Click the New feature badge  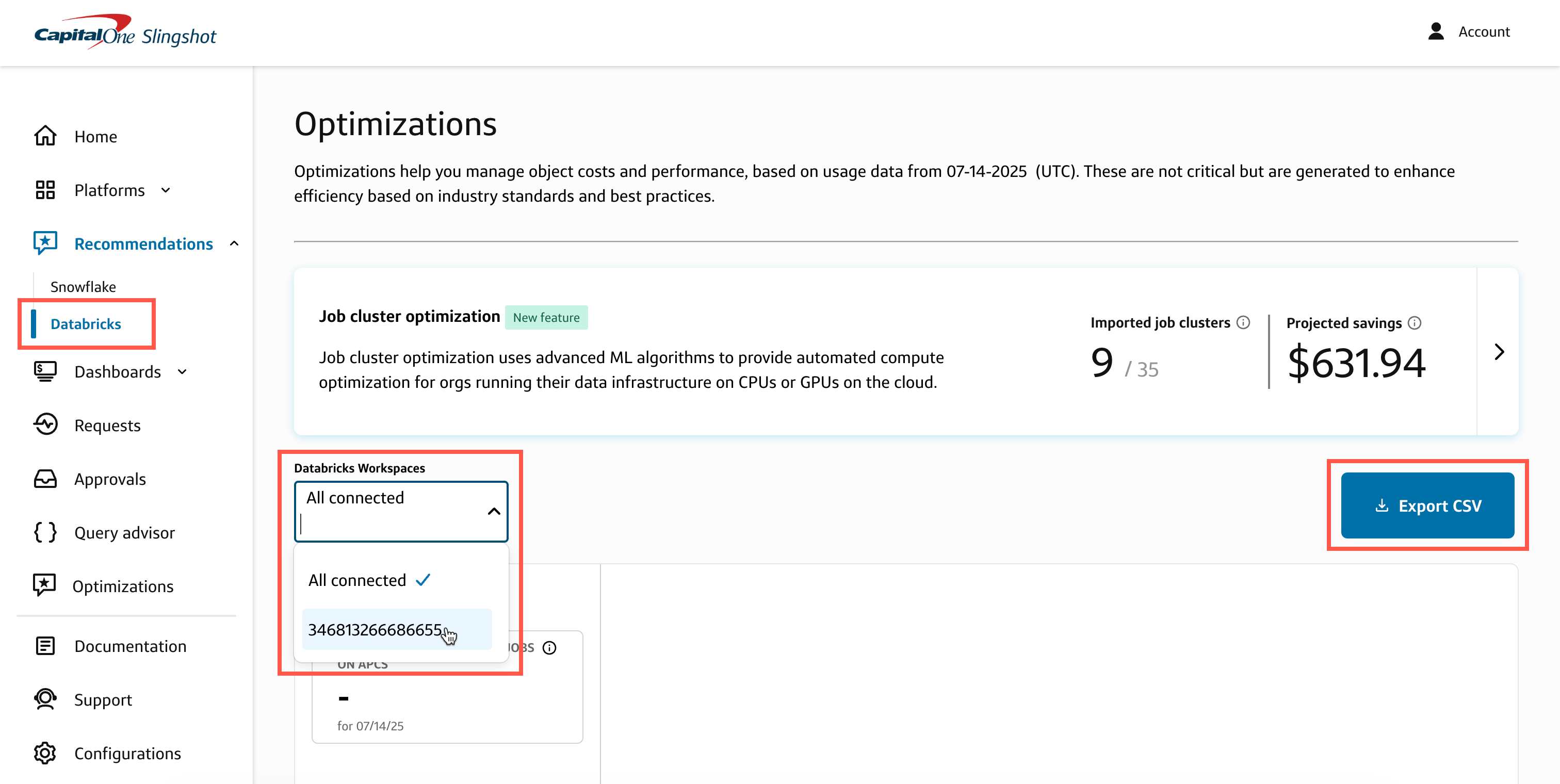pos(546,317)
